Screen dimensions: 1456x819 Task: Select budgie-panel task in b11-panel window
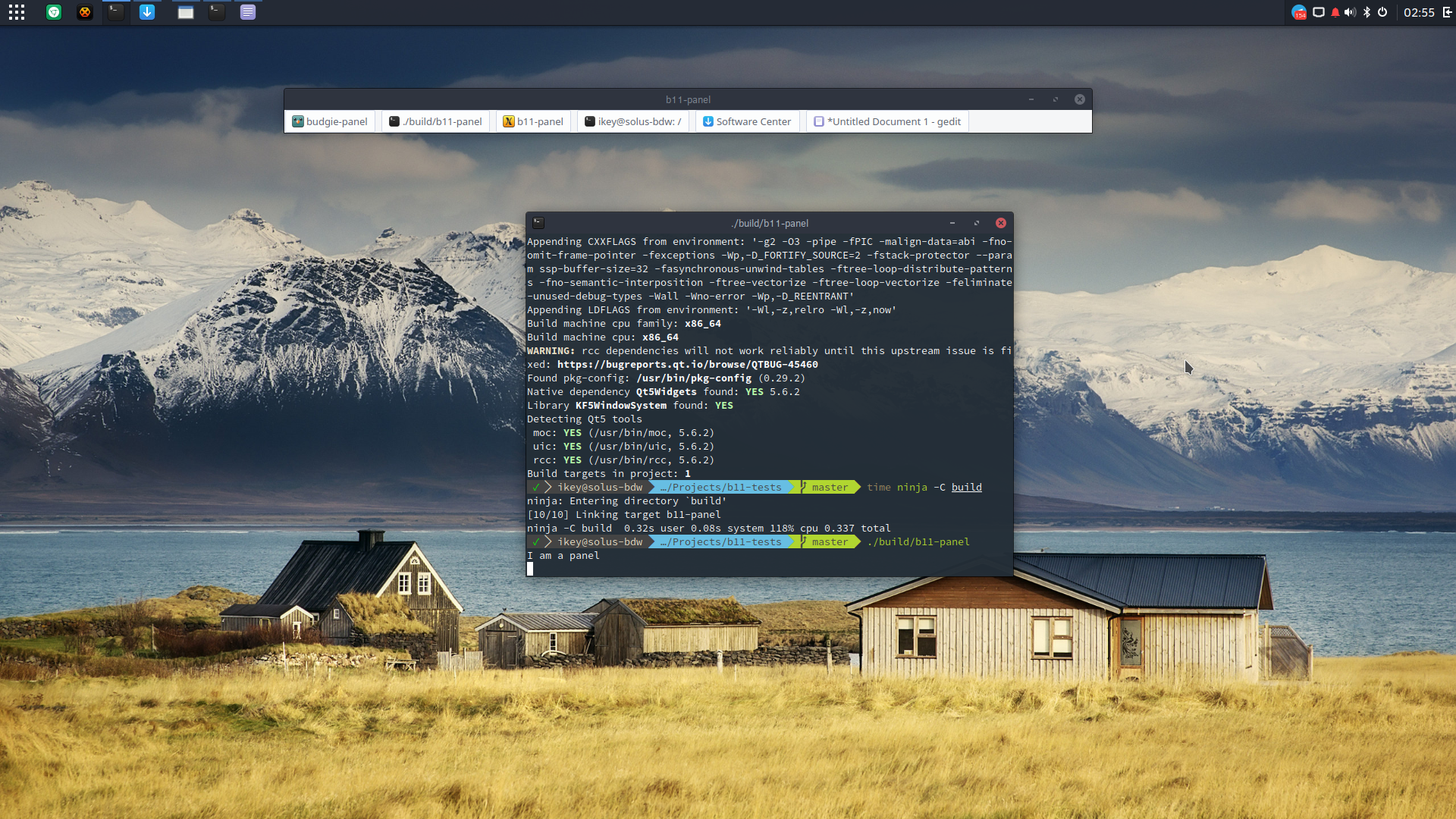pos(330,121)
